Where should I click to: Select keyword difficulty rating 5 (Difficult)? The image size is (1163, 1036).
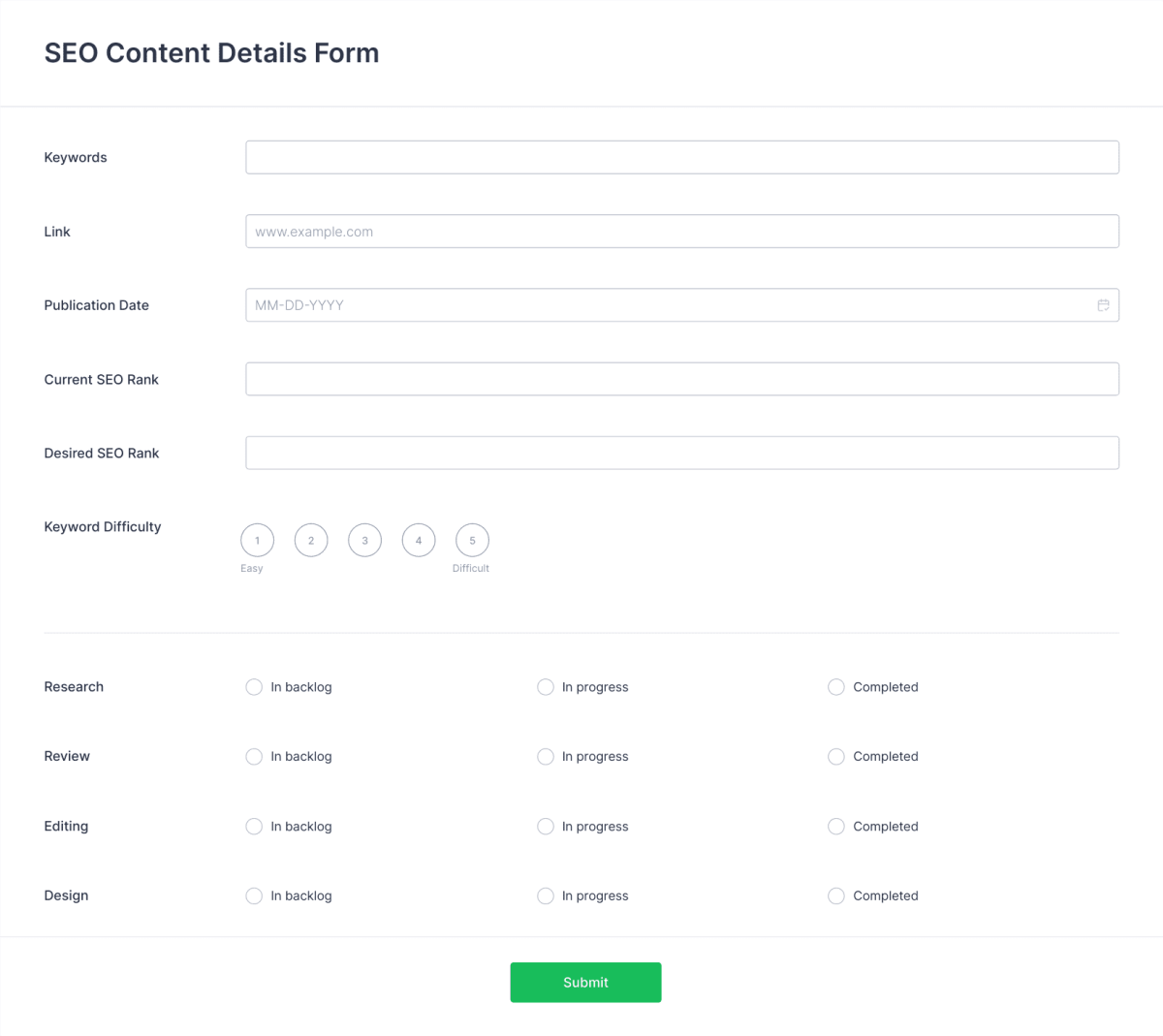click(x=472, y=540)
